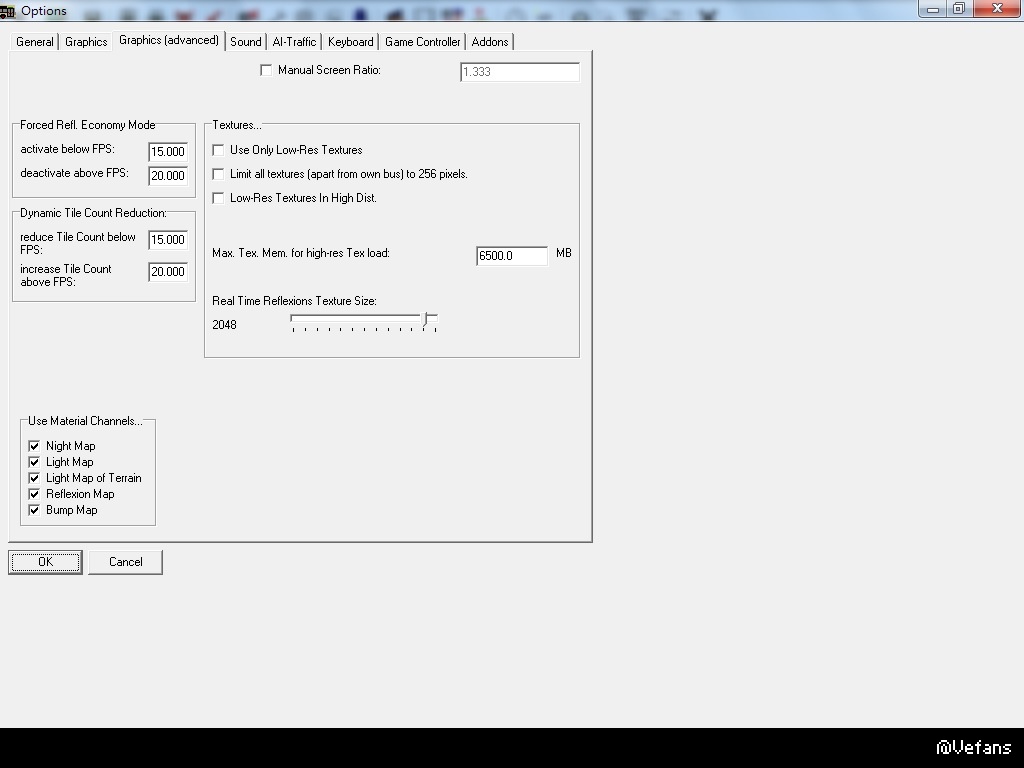Go to the Sound tab

246,42
